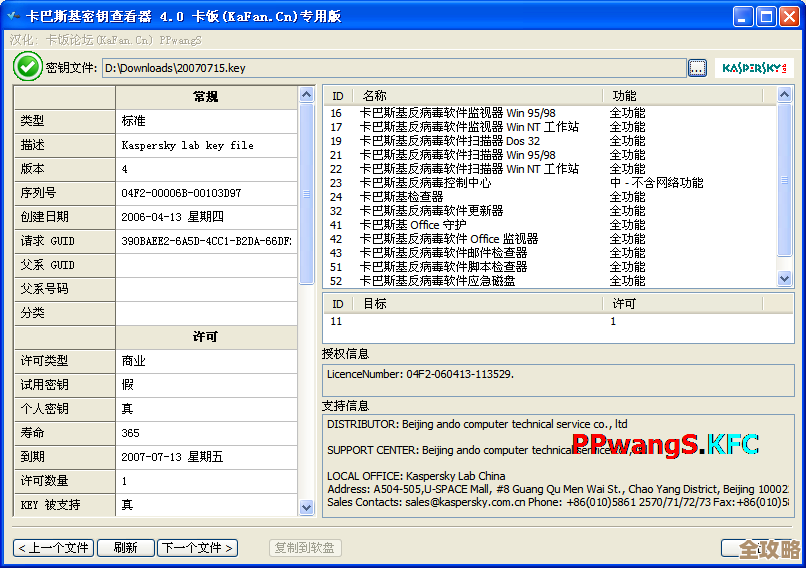This screenshot has height=568, width=806.
Task: Select row 51 脚本检查器
Action: coord(550,267)
